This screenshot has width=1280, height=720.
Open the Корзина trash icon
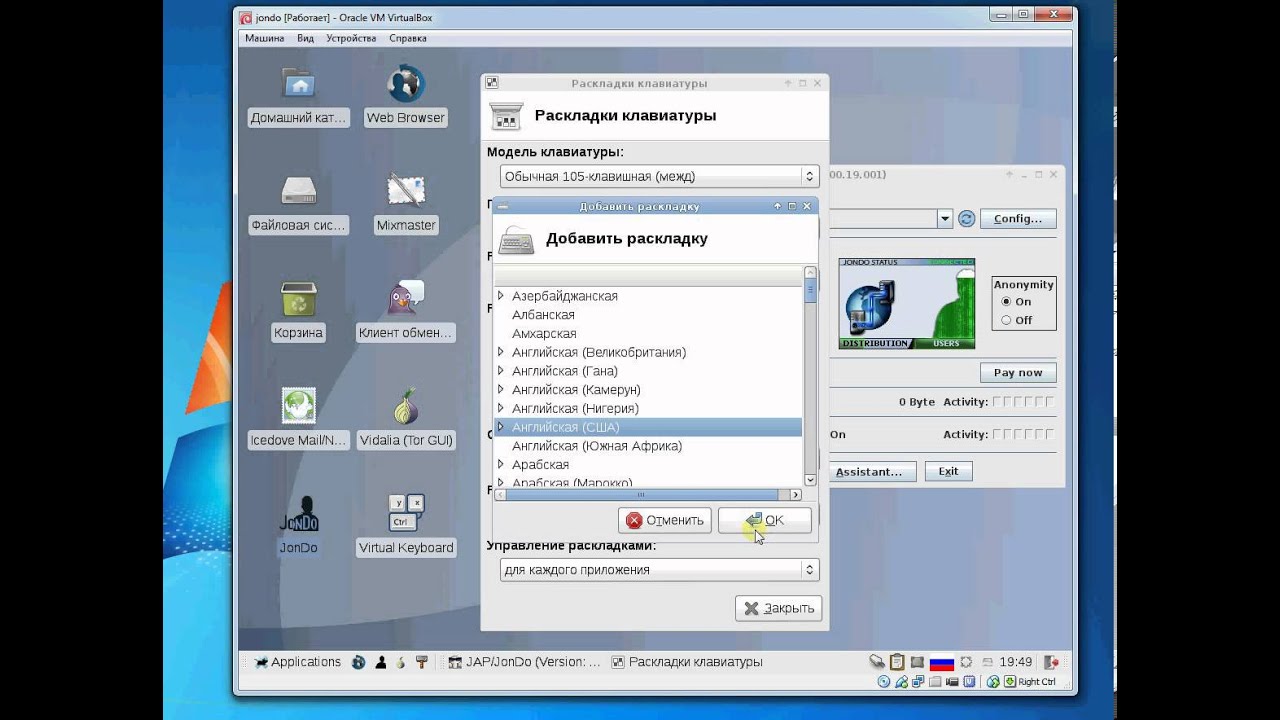tap(298, 311)
